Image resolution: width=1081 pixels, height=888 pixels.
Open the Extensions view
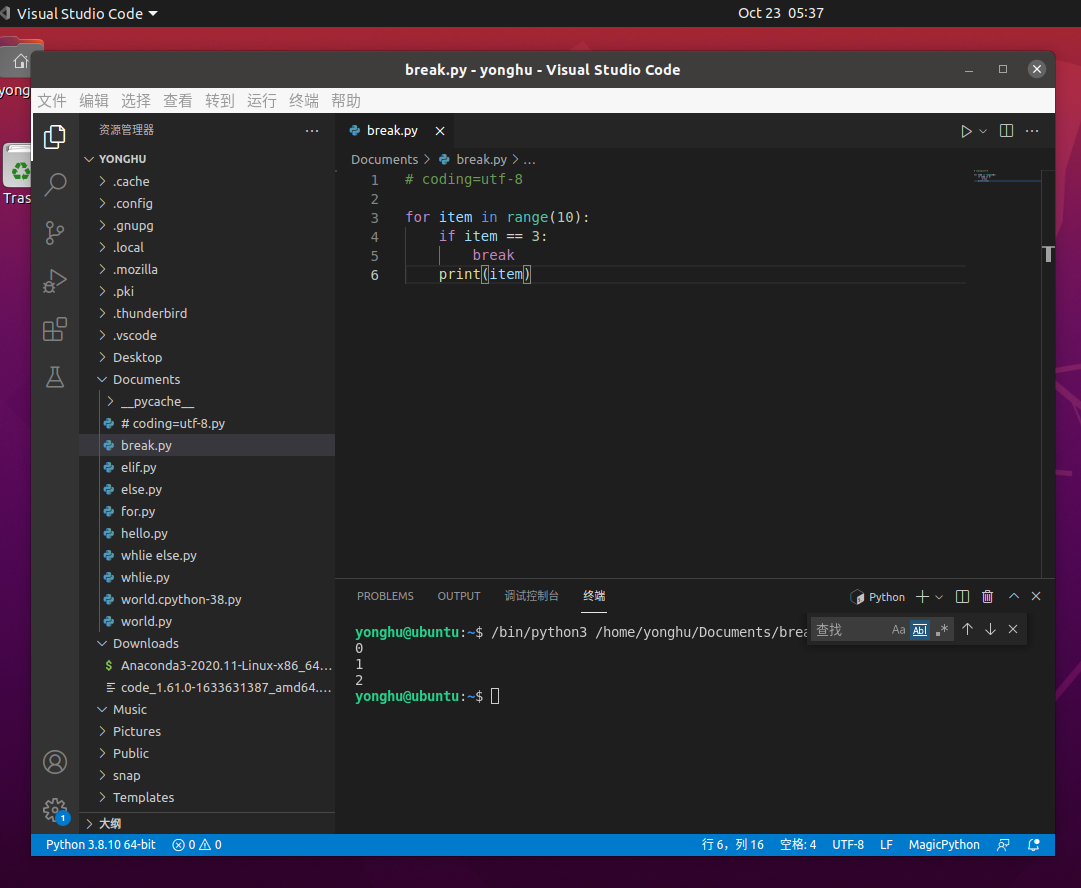click(x=54, y=330)
